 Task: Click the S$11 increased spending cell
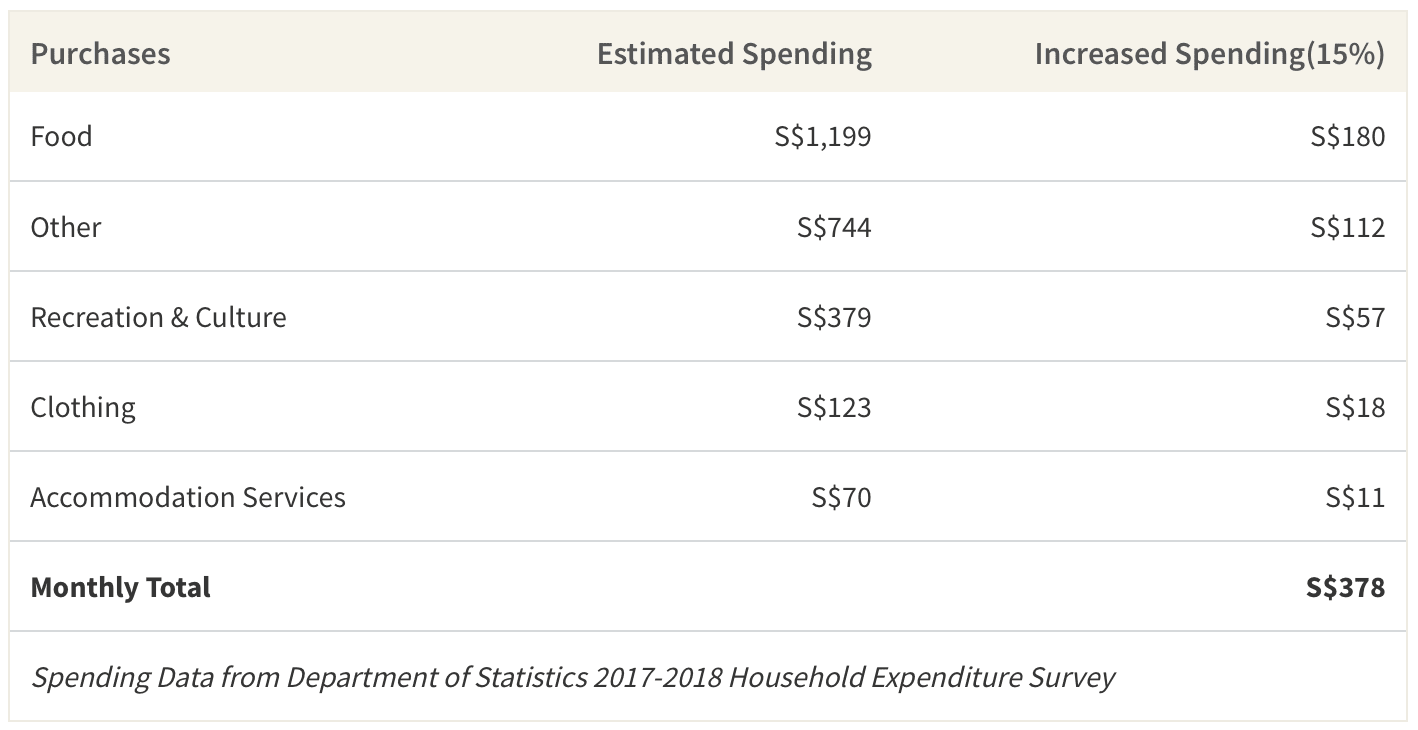coord(1355,498)
